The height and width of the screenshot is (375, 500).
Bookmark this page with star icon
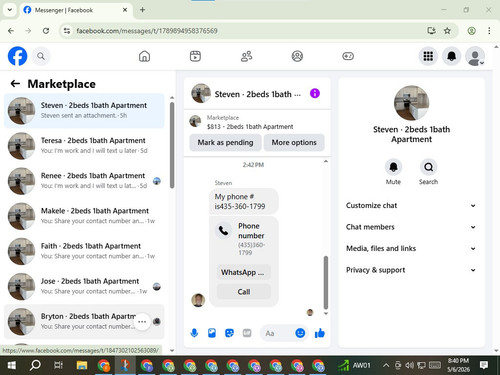(x=447, y=31)
